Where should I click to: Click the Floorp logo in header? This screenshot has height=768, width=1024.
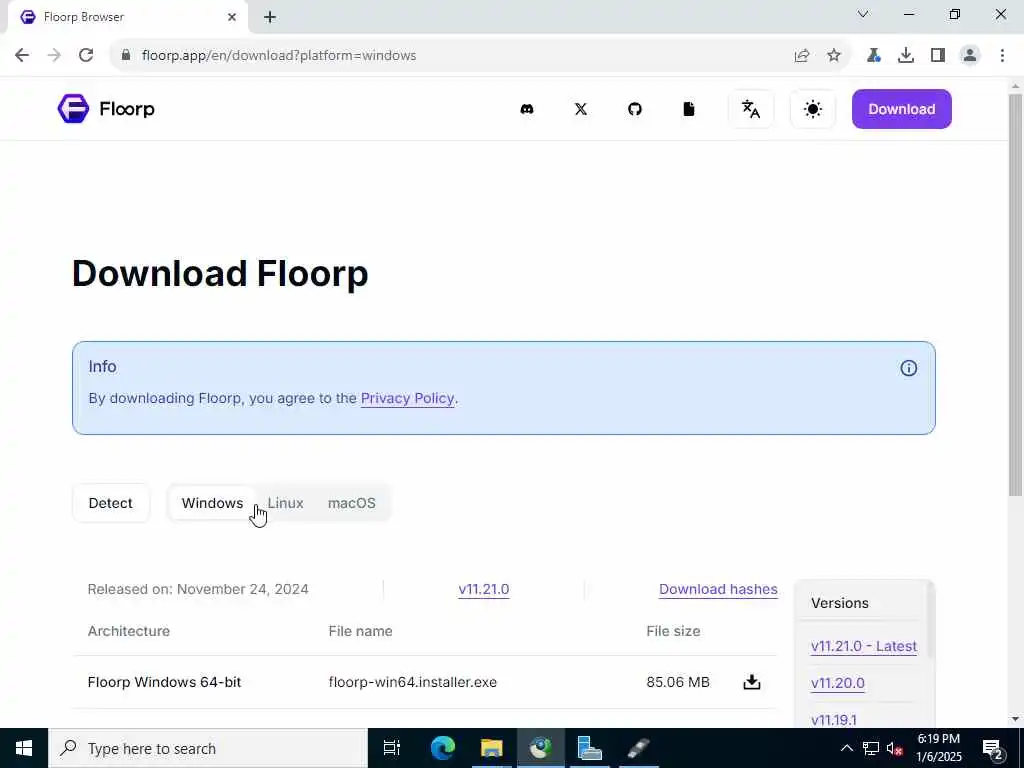(106, 108)
